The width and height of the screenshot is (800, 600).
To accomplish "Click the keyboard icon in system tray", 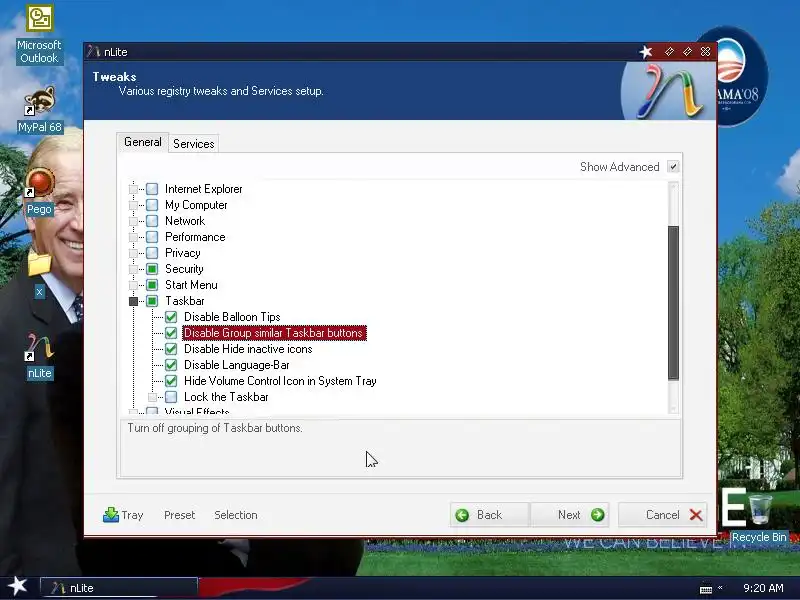I will (x=706, y=589).
